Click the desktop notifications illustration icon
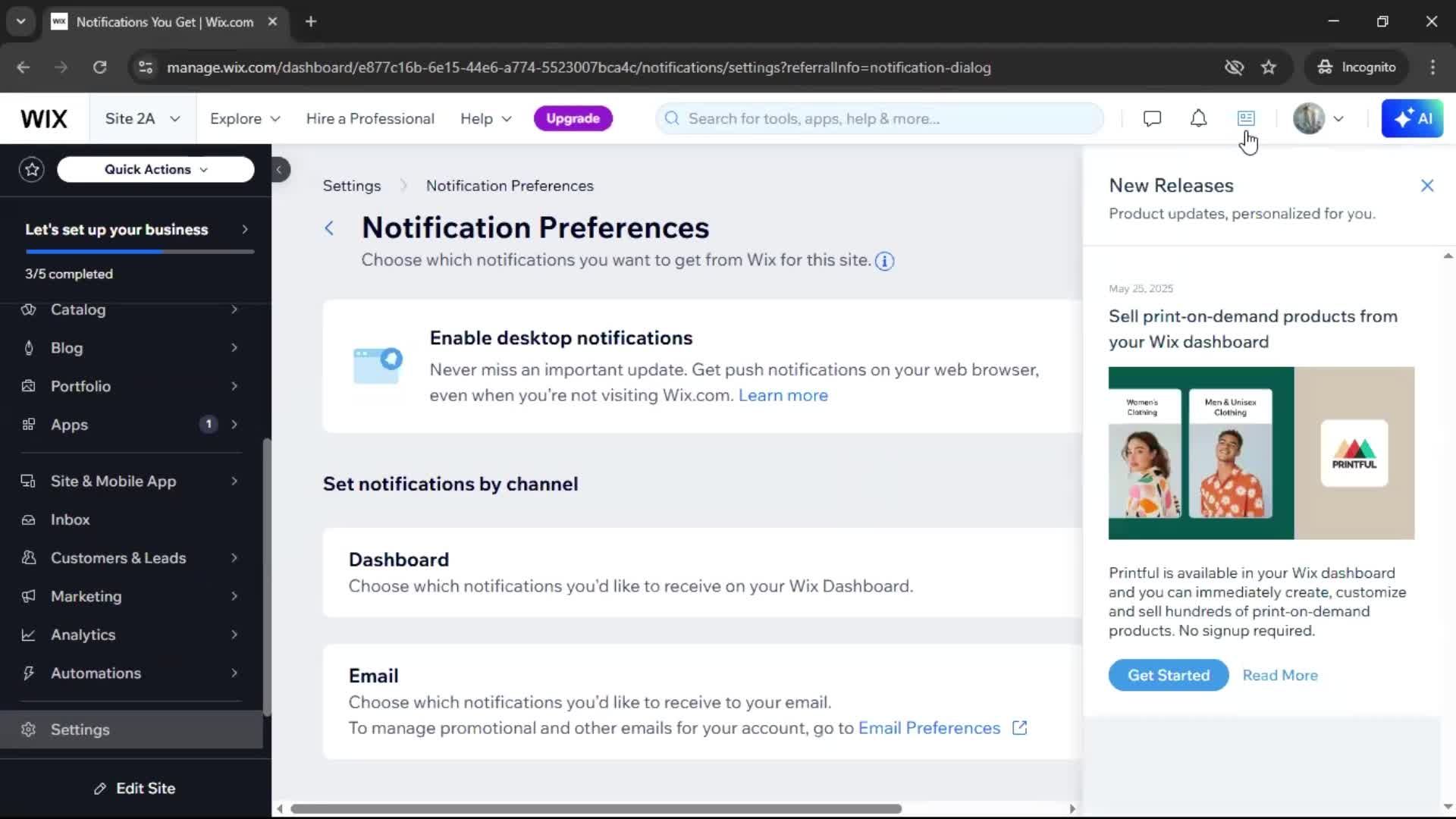The height and width of the screenshot is (819, 1456). click(378, 366)
